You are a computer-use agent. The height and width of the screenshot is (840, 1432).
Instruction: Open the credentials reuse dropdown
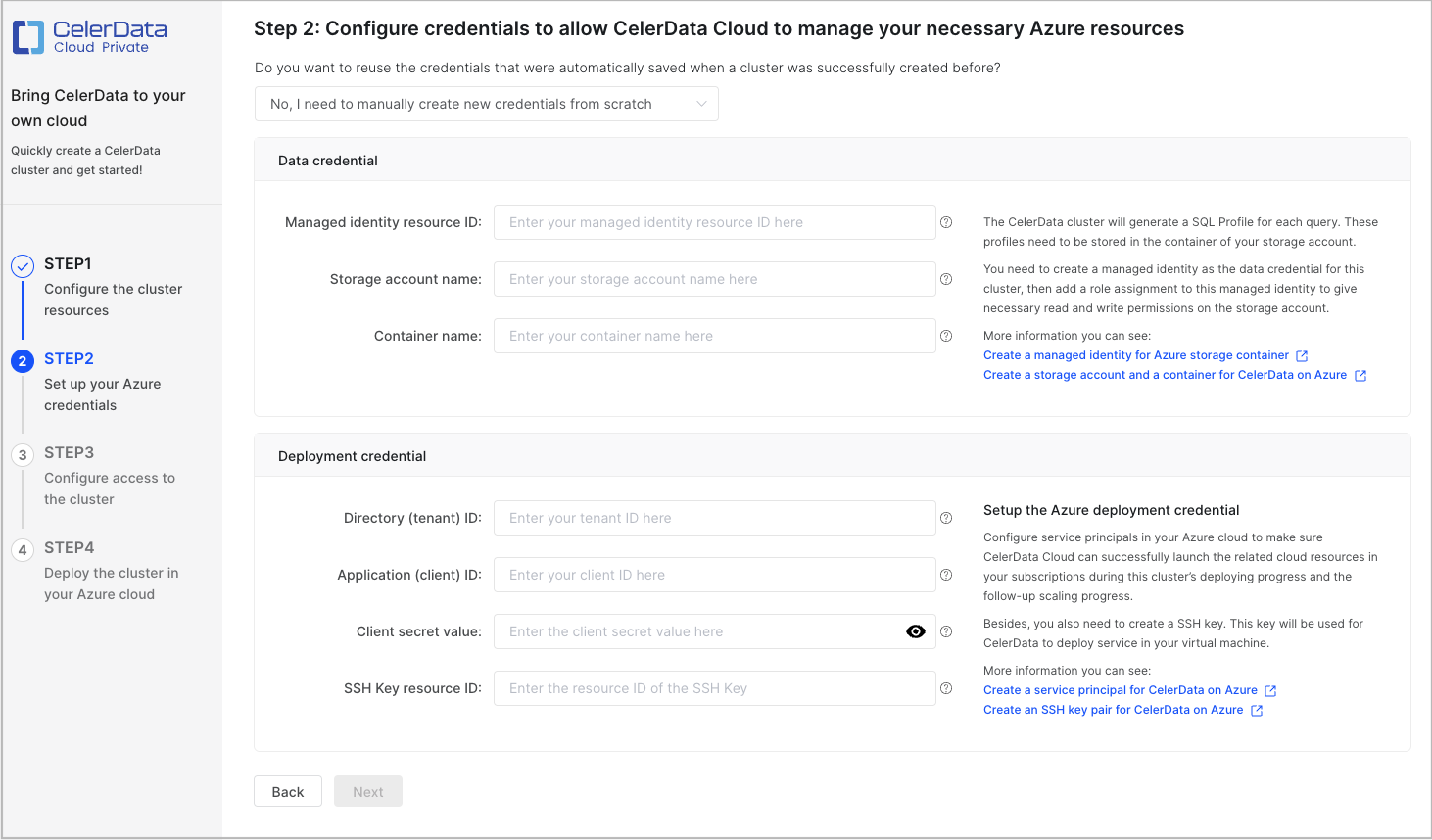click(487, 103)
